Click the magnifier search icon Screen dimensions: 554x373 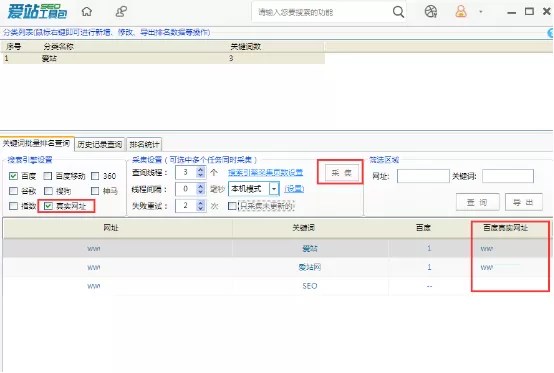pyautogui.click(x=398, y=12)
